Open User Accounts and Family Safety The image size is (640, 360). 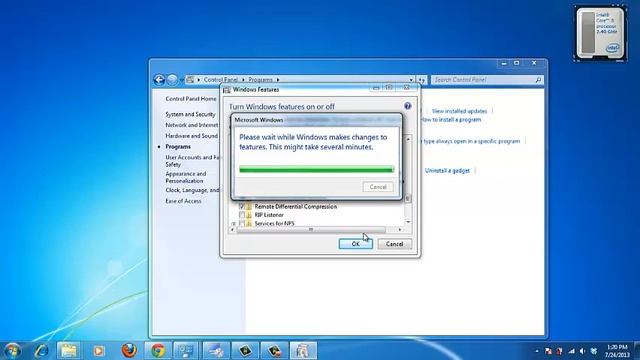[x=192, y=161]
